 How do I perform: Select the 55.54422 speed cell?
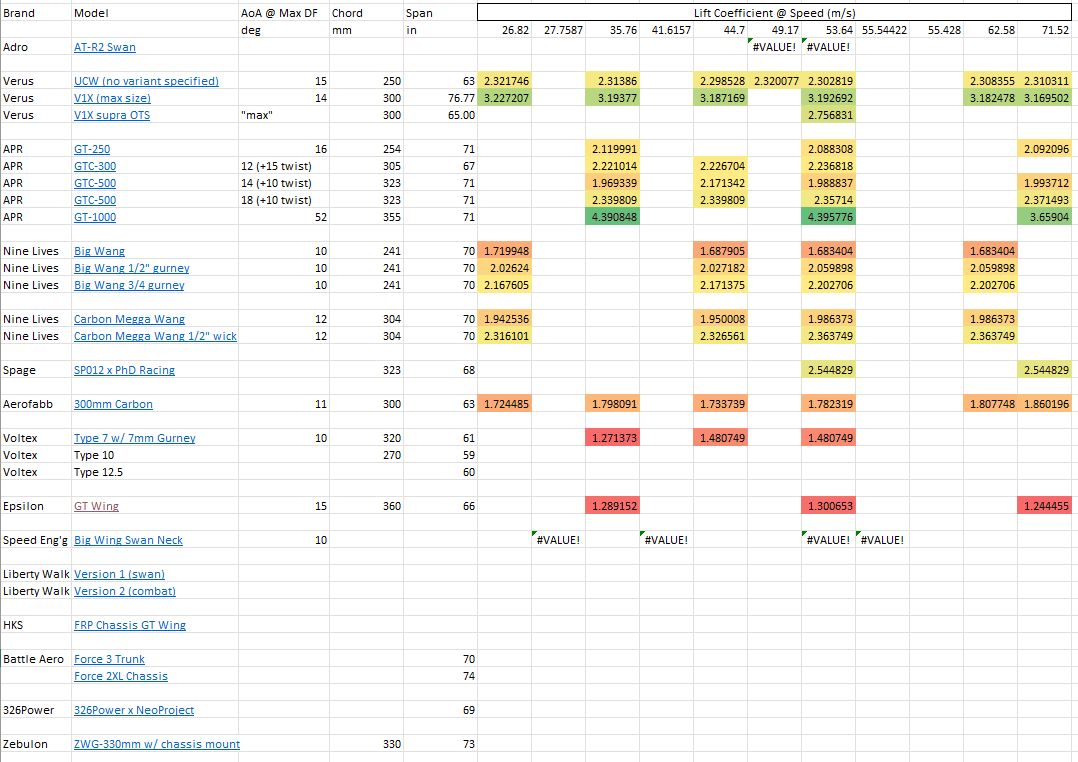pyautogui.click(x=882, y=30)
